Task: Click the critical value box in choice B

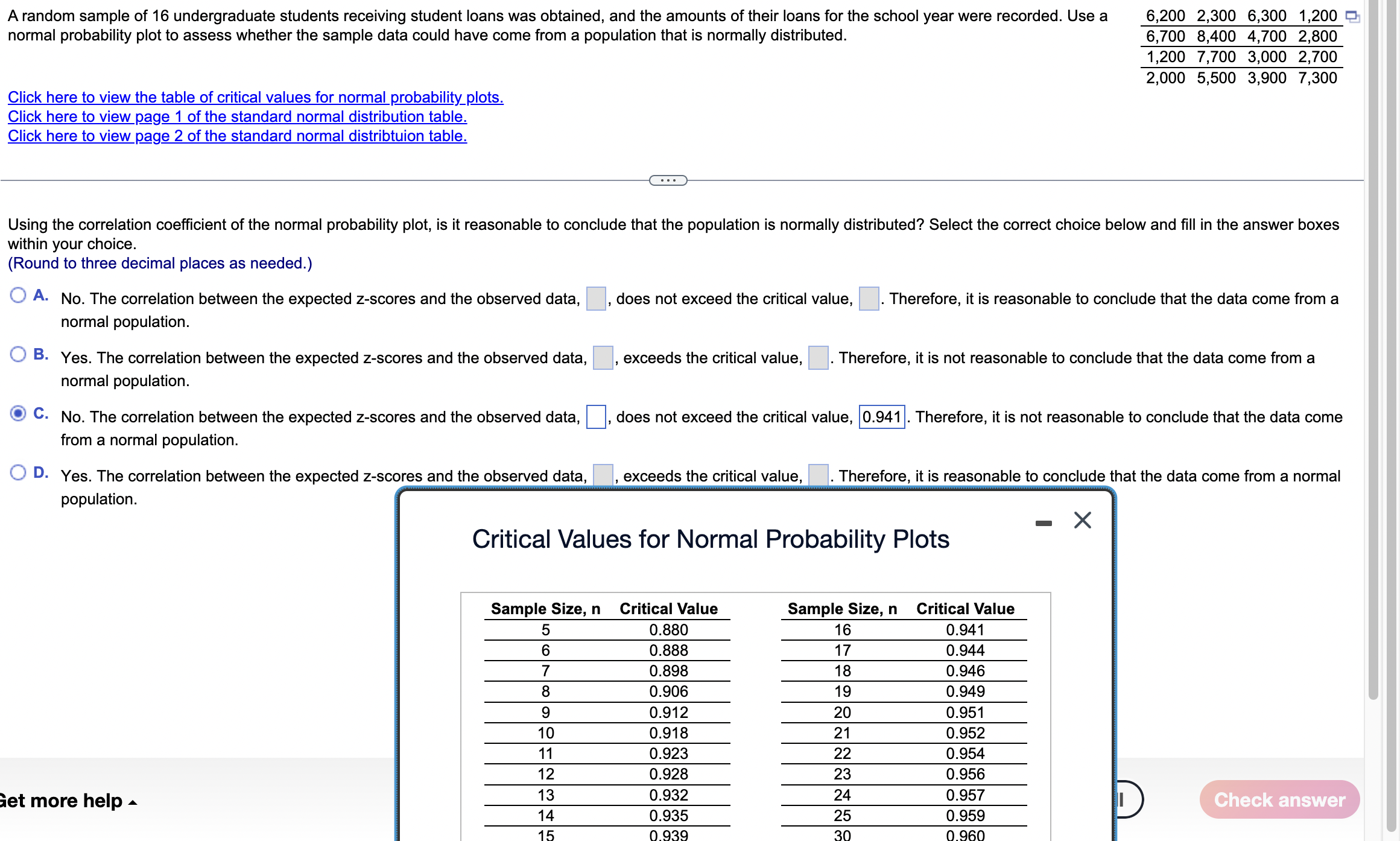Action: tap(819, 358)
